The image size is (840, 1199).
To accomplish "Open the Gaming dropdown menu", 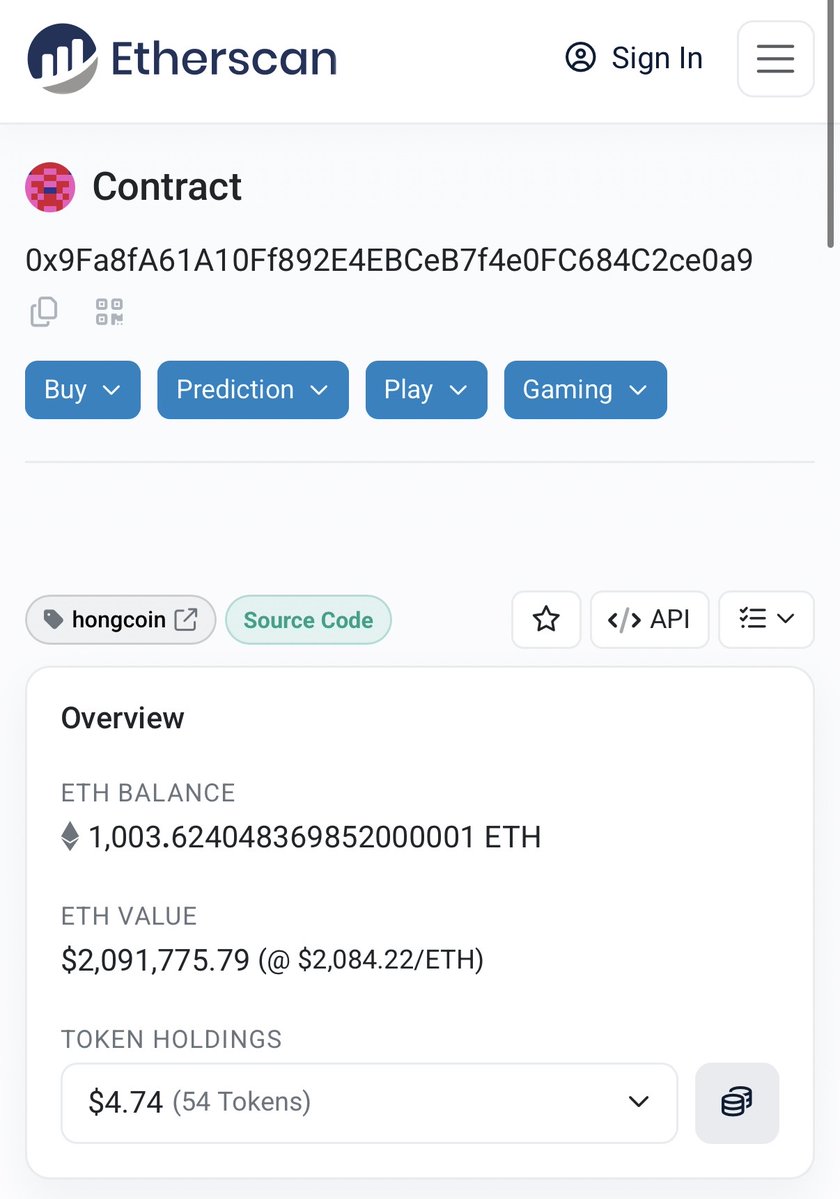I will point(585,390).
